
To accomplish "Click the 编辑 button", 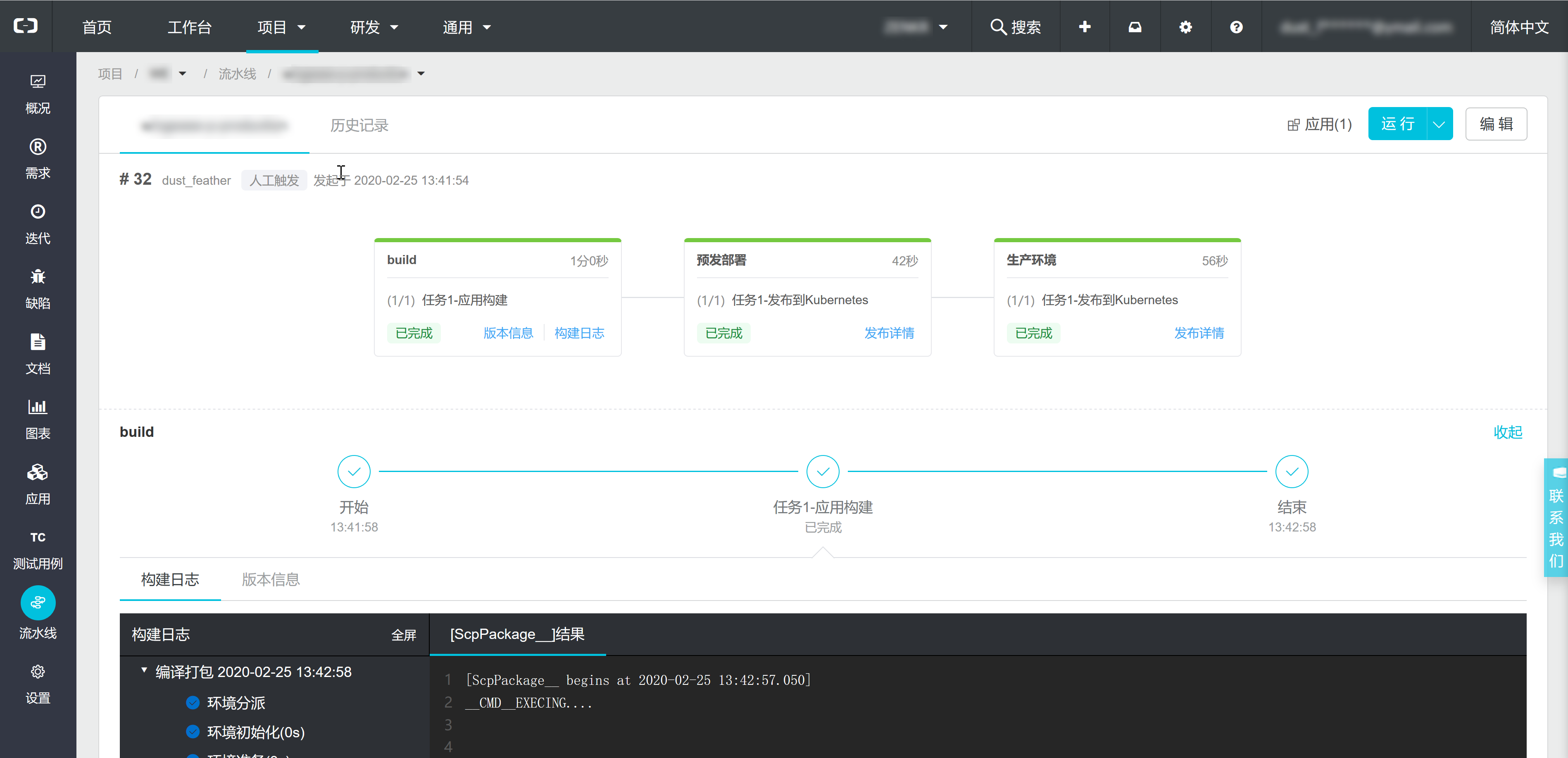I will (x=1496, y=124).
